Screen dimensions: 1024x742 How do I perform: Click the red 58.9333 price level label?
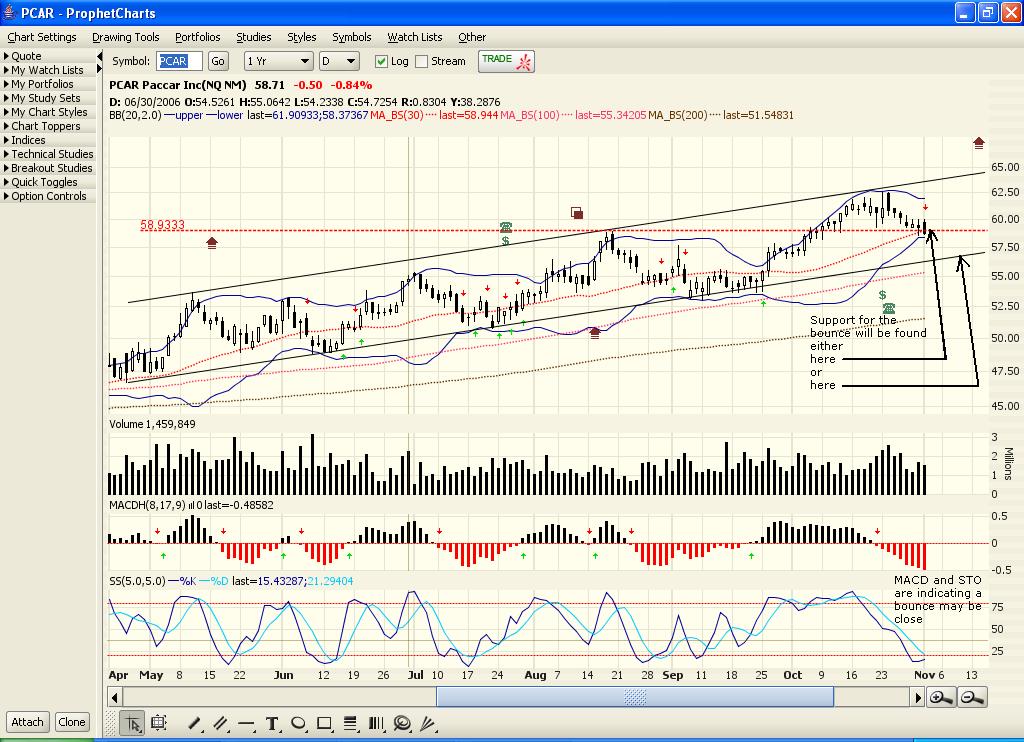coord(163,225)
